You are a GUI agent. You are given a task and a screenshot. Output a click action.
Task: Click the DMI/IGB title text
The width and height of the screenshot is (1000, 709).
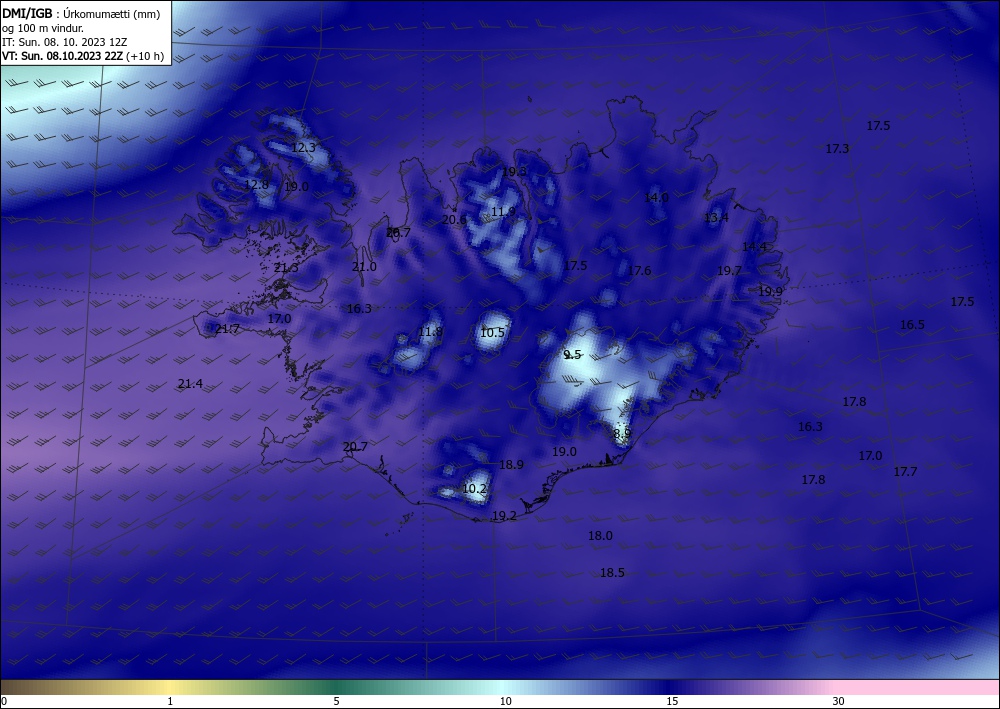click(x=27, y=14)
